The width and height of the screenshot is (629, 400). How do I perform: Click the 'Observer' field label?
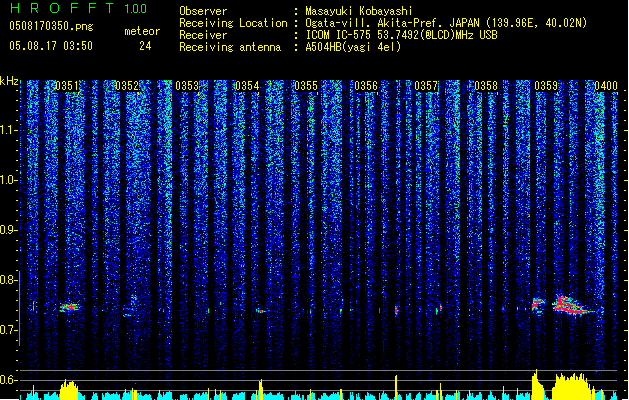coord(203,11)
